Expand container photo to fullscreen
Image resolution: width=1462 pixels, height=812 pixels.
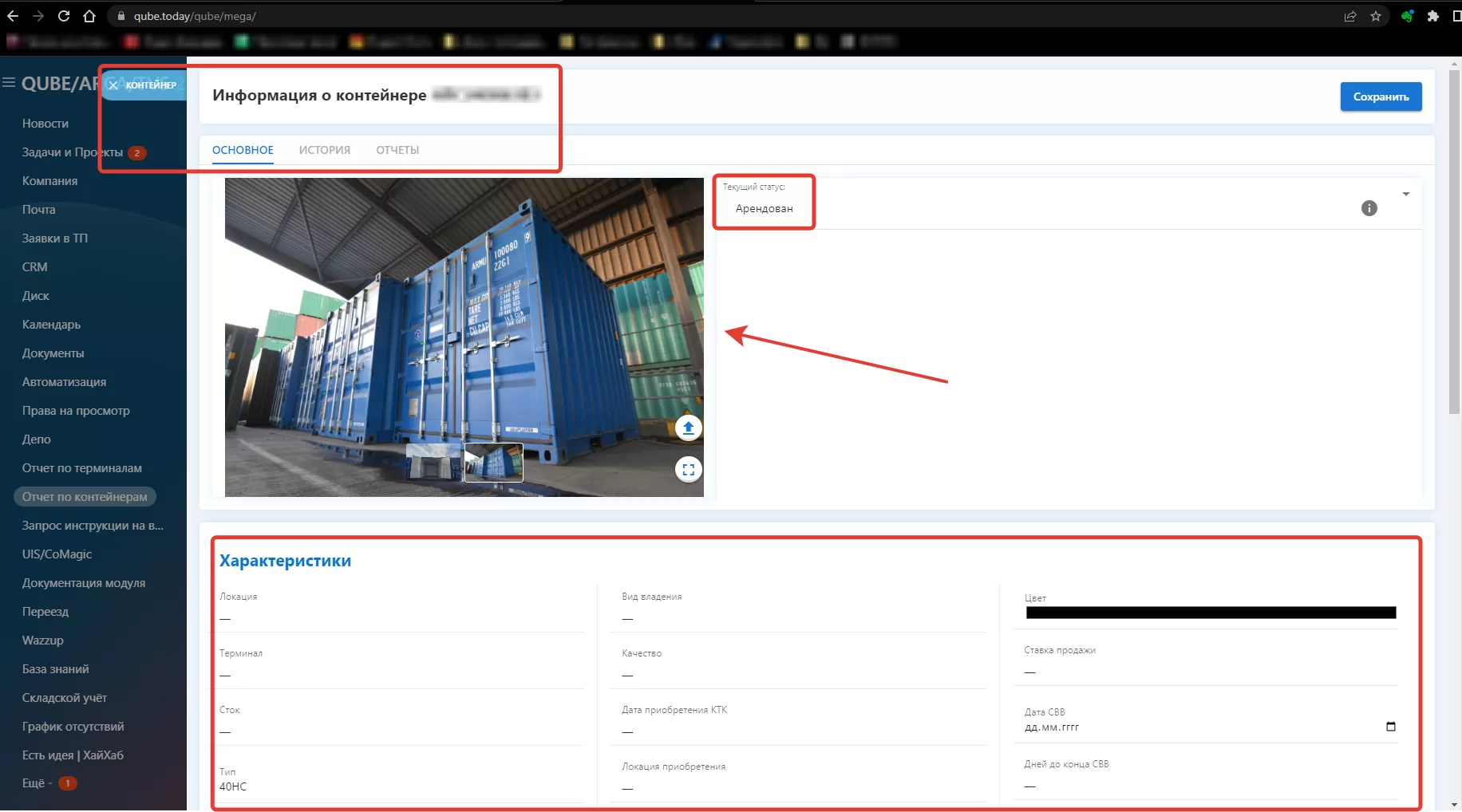pos(689,470)
